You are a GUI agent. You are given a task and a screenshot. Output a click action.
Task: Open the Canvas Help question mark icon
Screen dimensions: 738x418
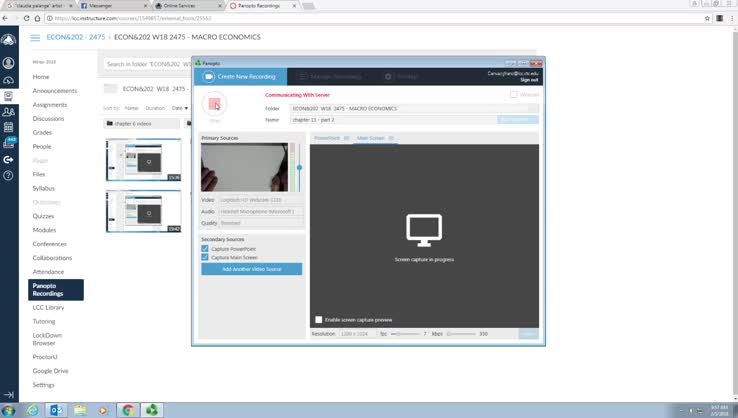tap(8, 176)
